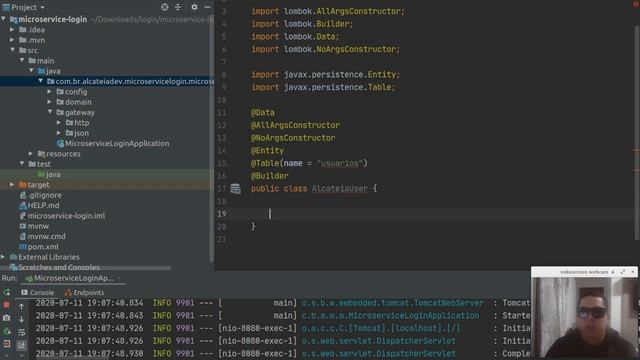640x360 pixels.
Task: Collapse all nodes in Project panel
Action: tap(178, 7)
